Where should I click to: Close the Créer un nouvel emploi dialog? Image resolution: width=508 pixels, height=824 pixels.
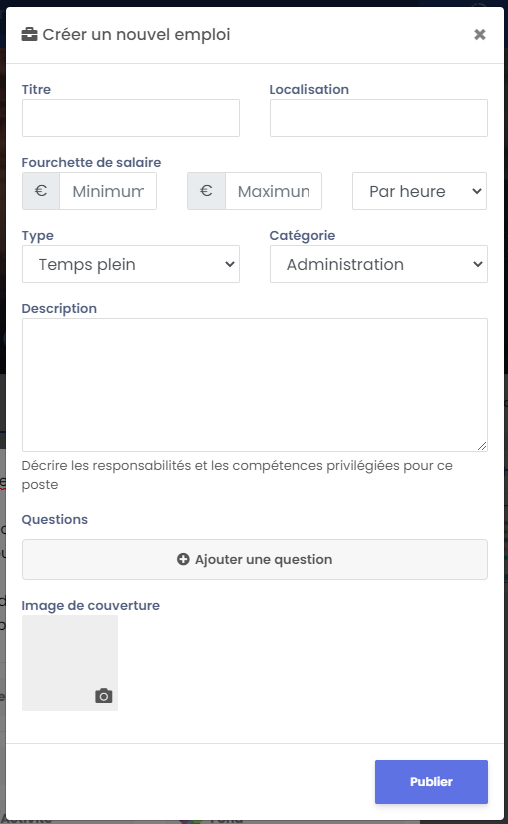click(480, 35)
